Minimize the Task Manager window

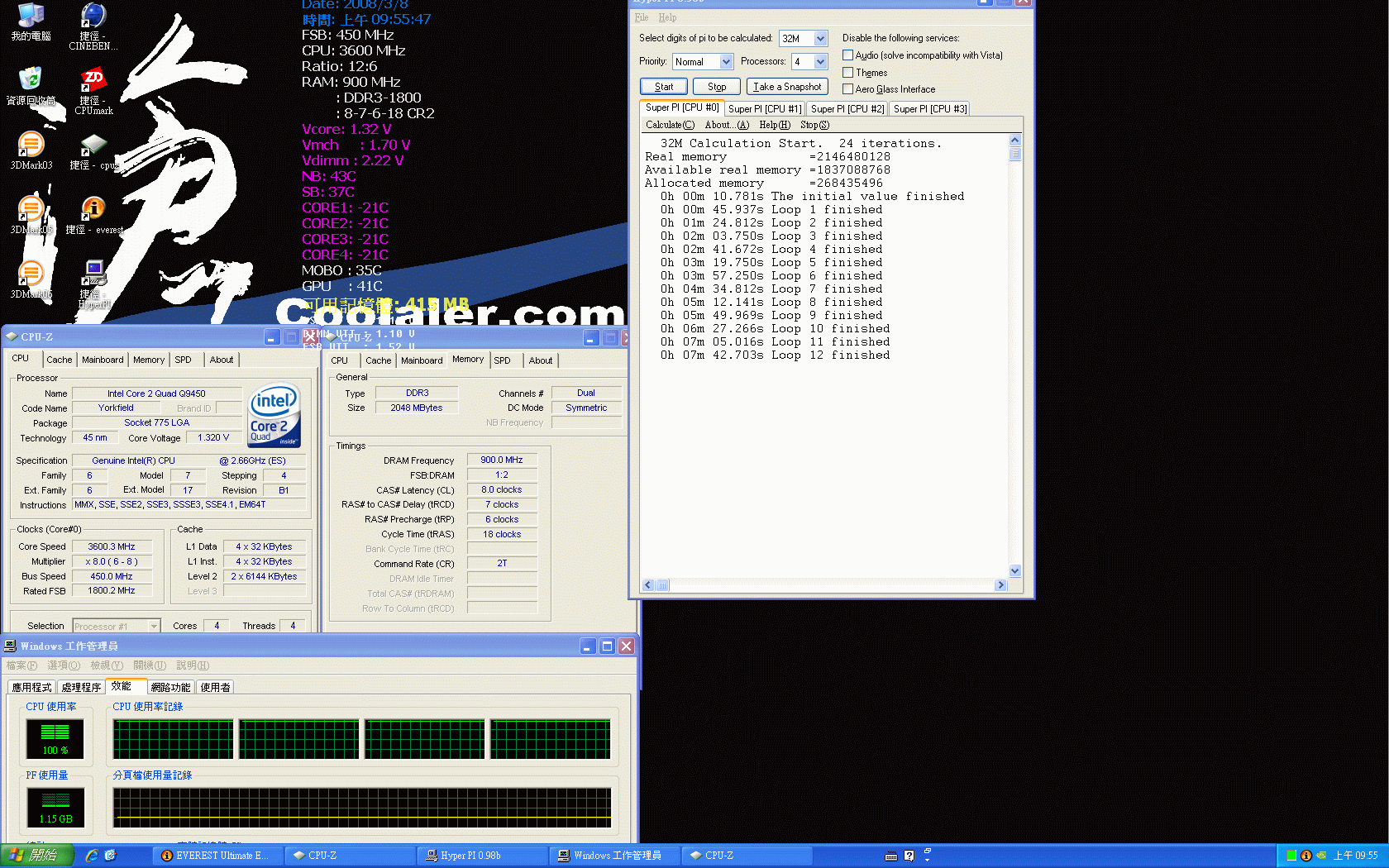[588, 646]
